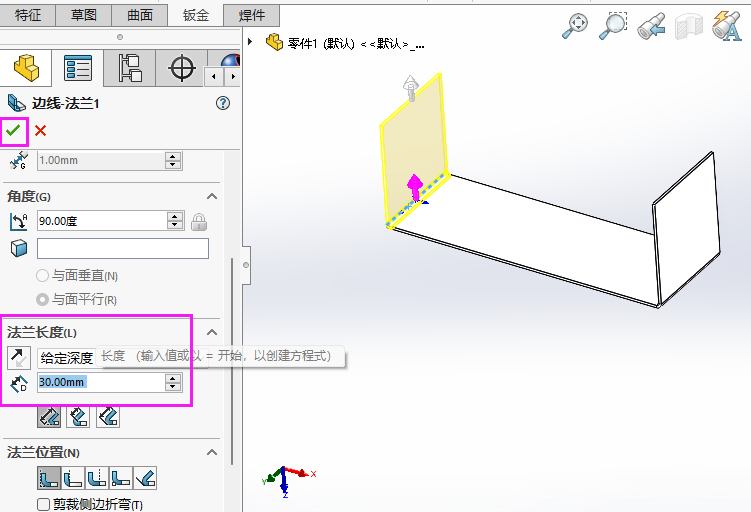Select bend from virtual sharp position
751x512 pixels.
[121, 478]
